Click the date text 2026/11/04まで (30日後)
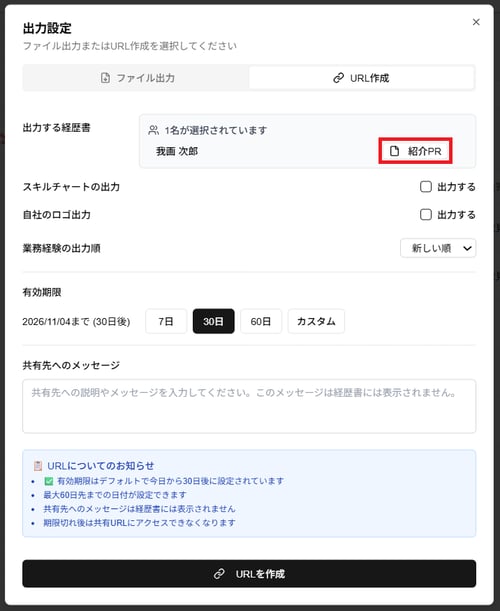Screen dimensions: 500x611 tap(76, 322)
